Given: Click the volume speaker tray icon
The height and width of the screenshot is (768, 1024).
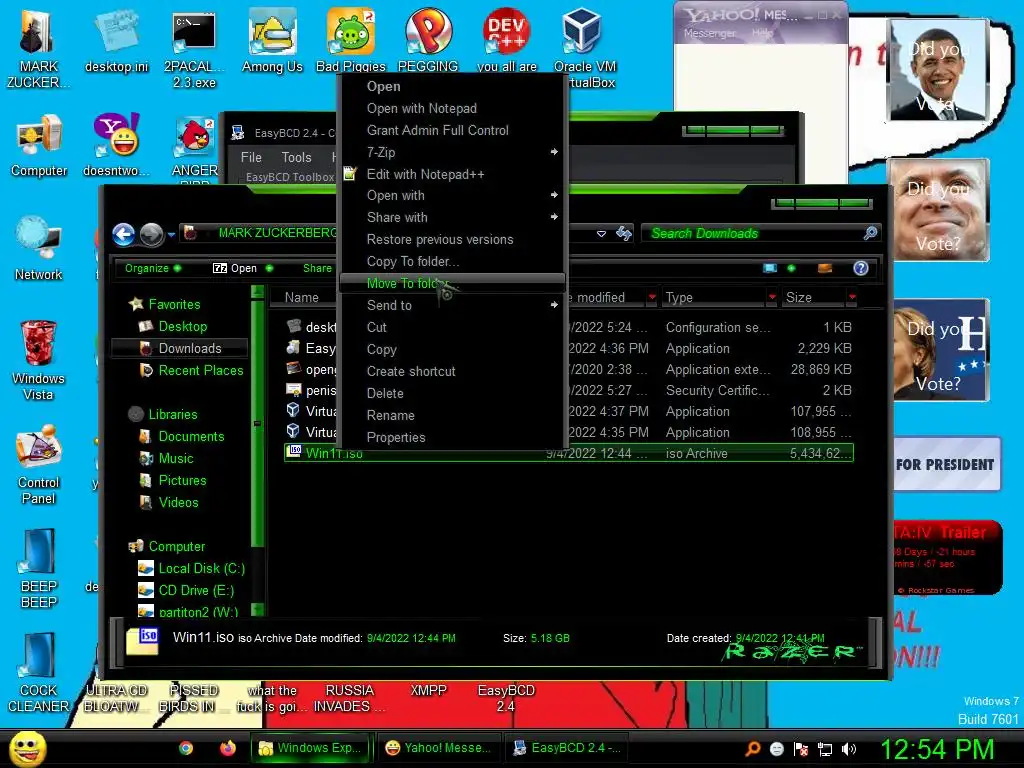Looking at the screenshot, I should tap(848, 749).
